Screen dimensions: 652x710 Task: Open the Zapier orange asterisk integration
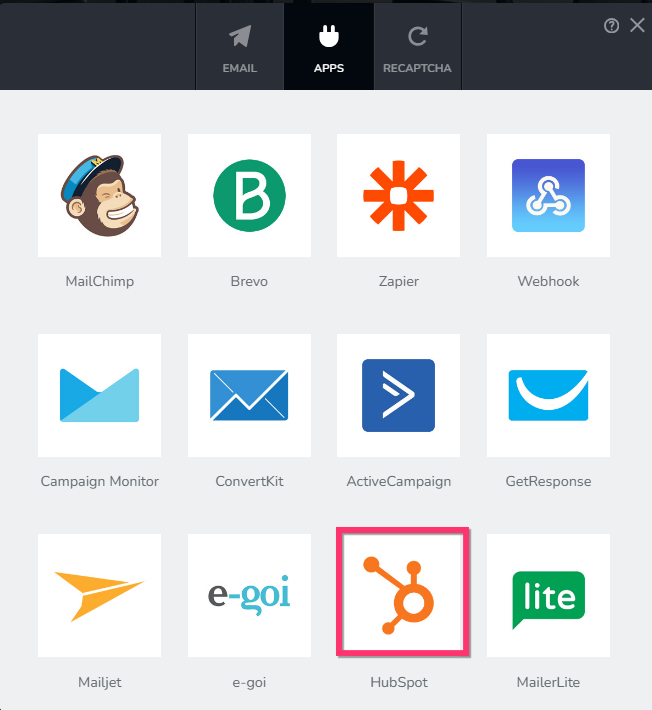(398, 195)
